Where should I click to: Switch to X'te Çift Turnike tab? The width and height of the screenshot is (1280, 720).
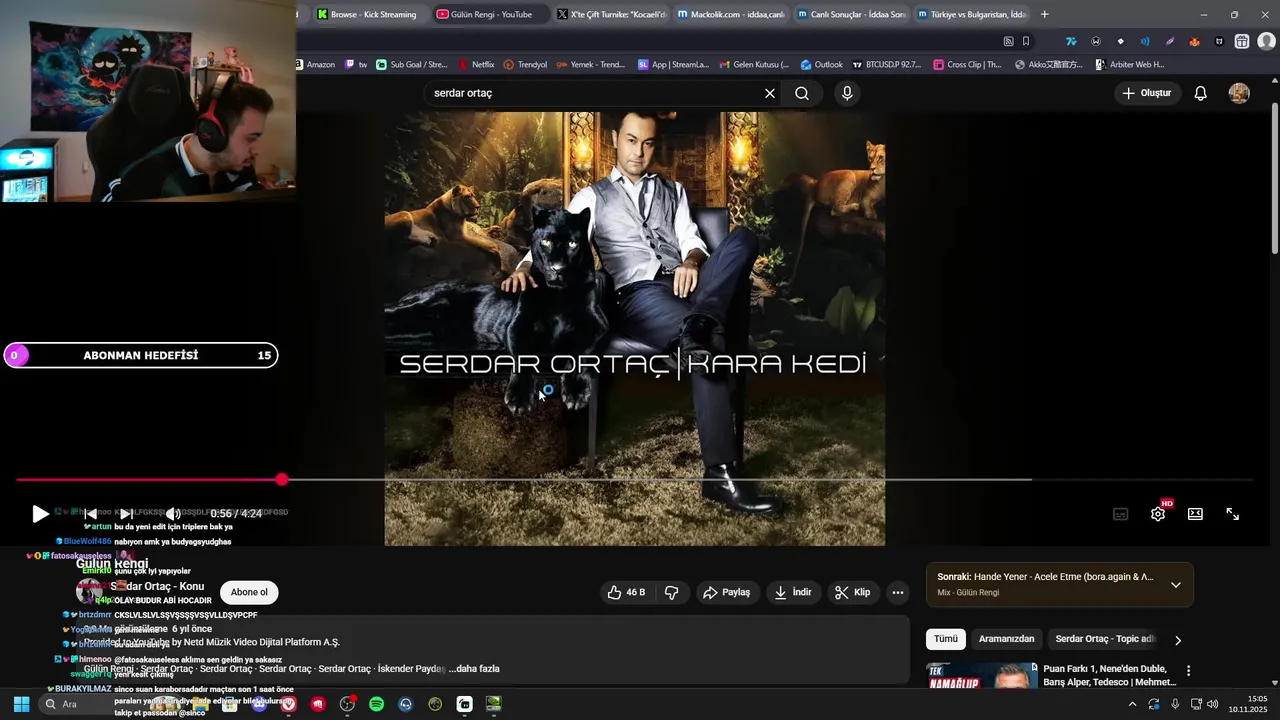[x=611, y=14]
